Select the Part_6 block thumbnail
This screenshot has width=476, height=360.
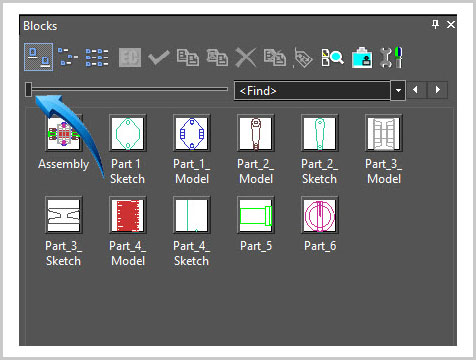point(320,215)
